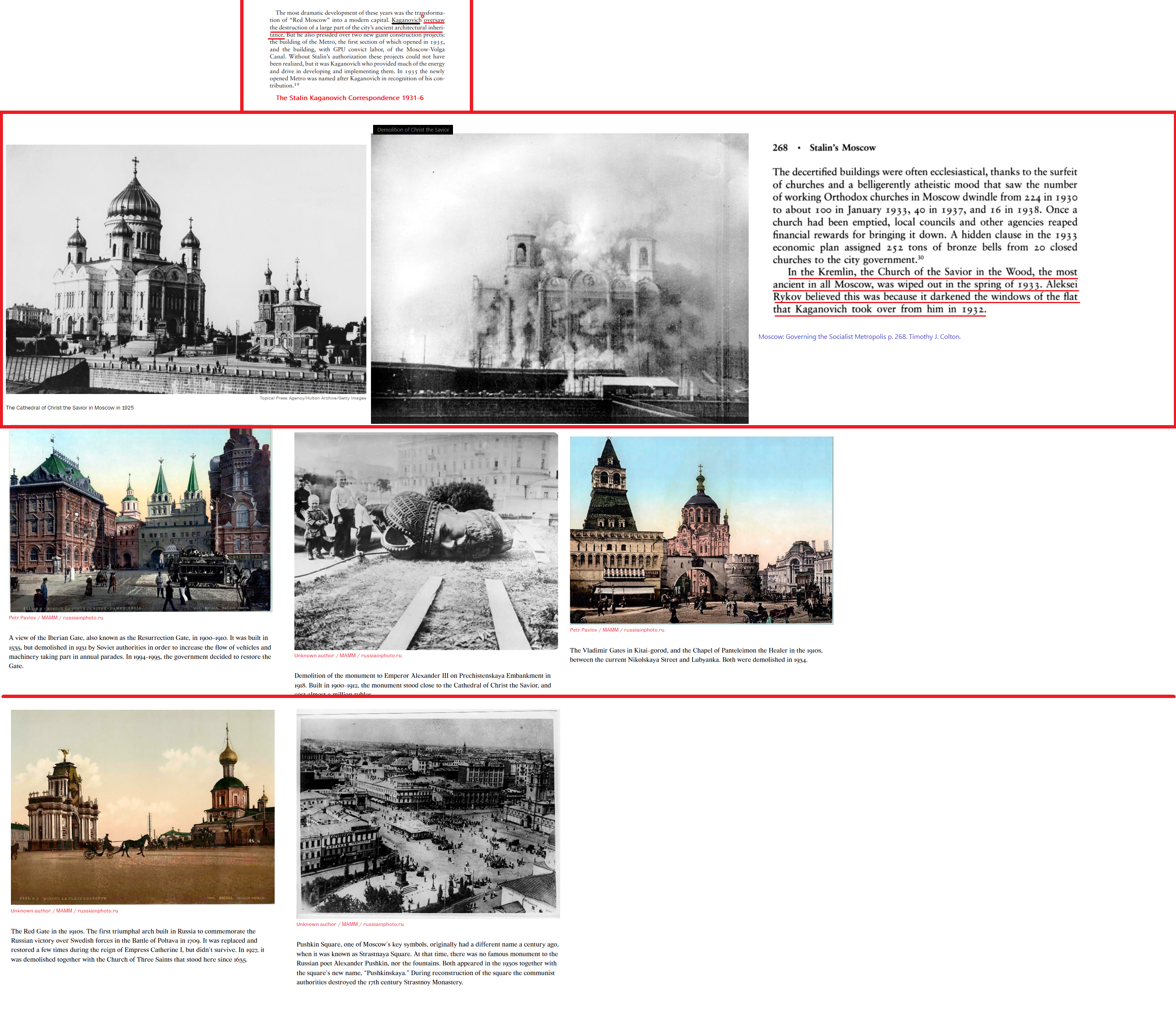Click the Petr Pavlov credit under Iberian Gate photo
Viewport: 1176px width, 1026px height.
click(x=56, y=618)
